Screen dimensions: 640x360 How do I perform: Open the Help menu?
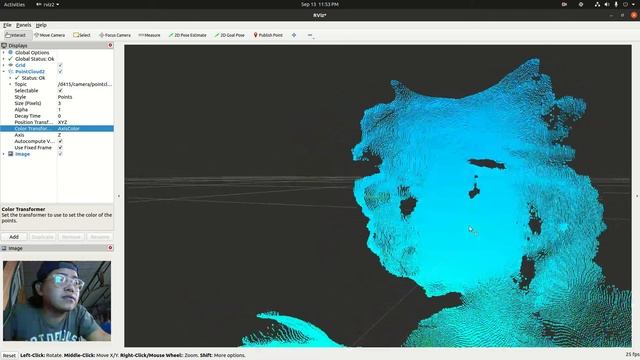[x=41, y=25]
